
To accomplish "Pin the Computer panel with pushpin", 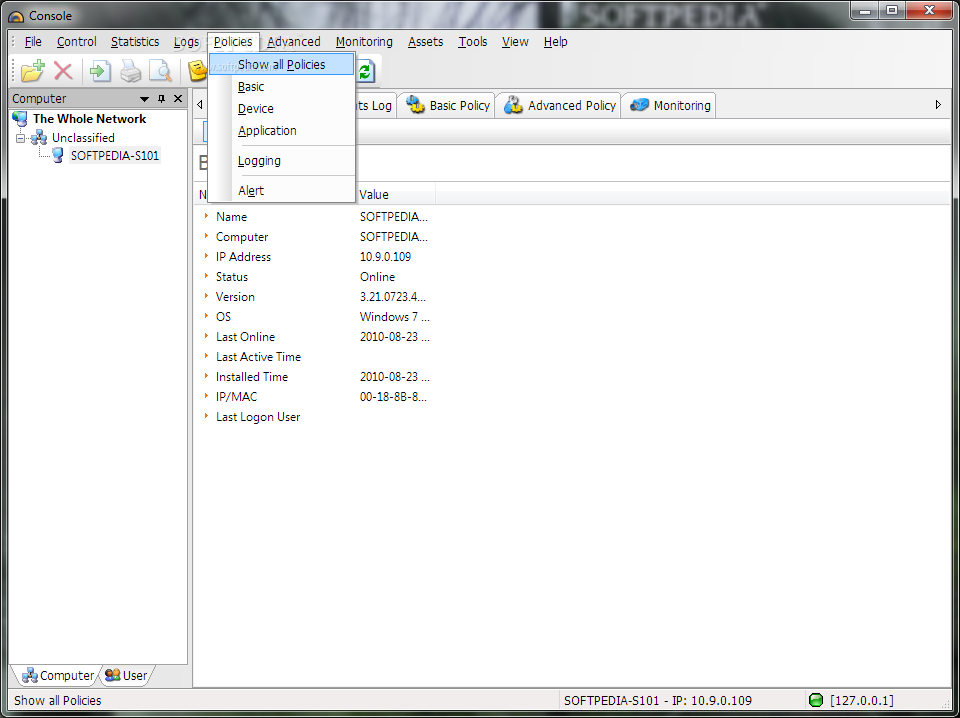I will tap(162, 99).
